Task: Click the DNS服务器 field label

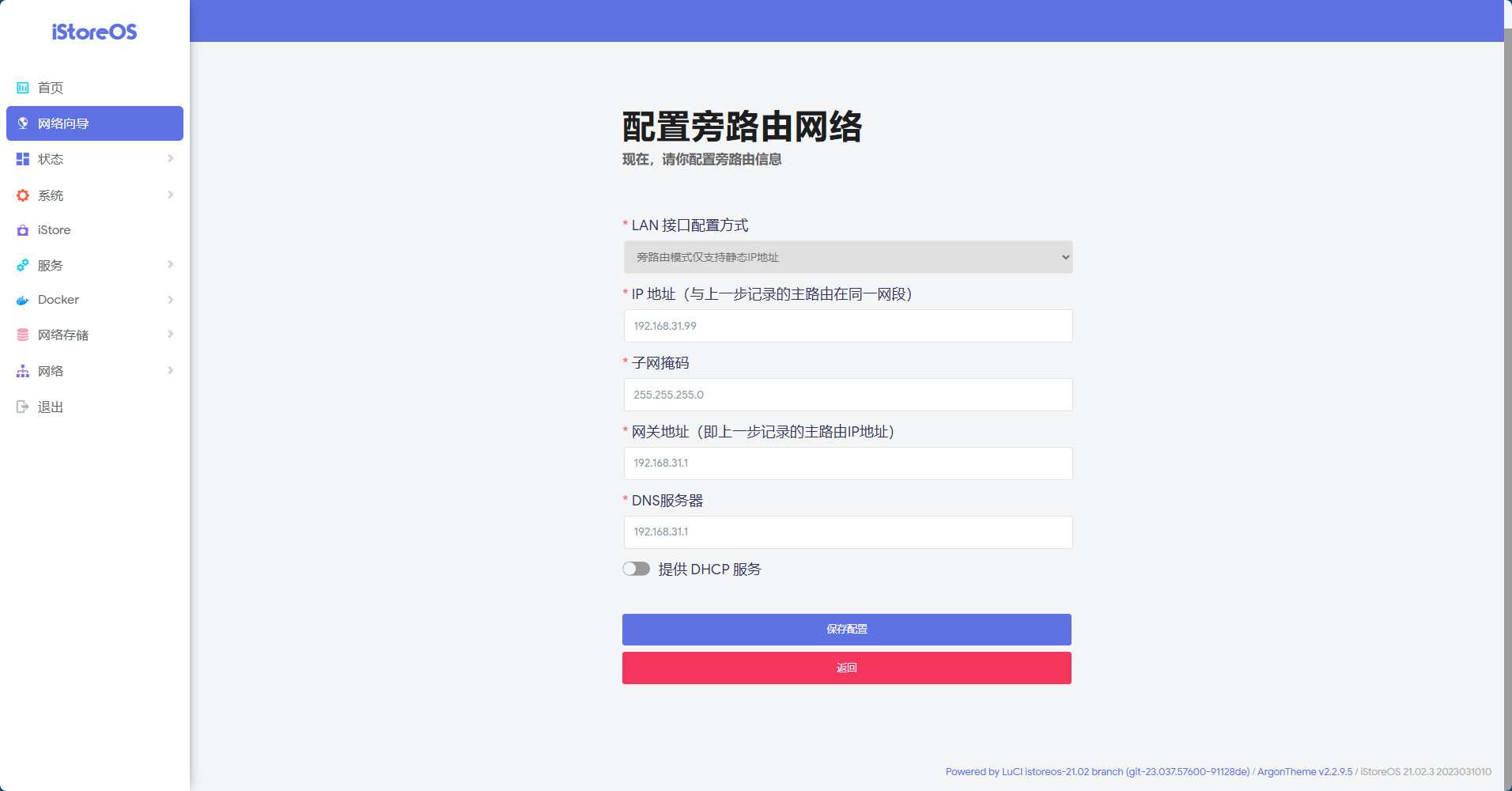Action: tap(667, 501)
